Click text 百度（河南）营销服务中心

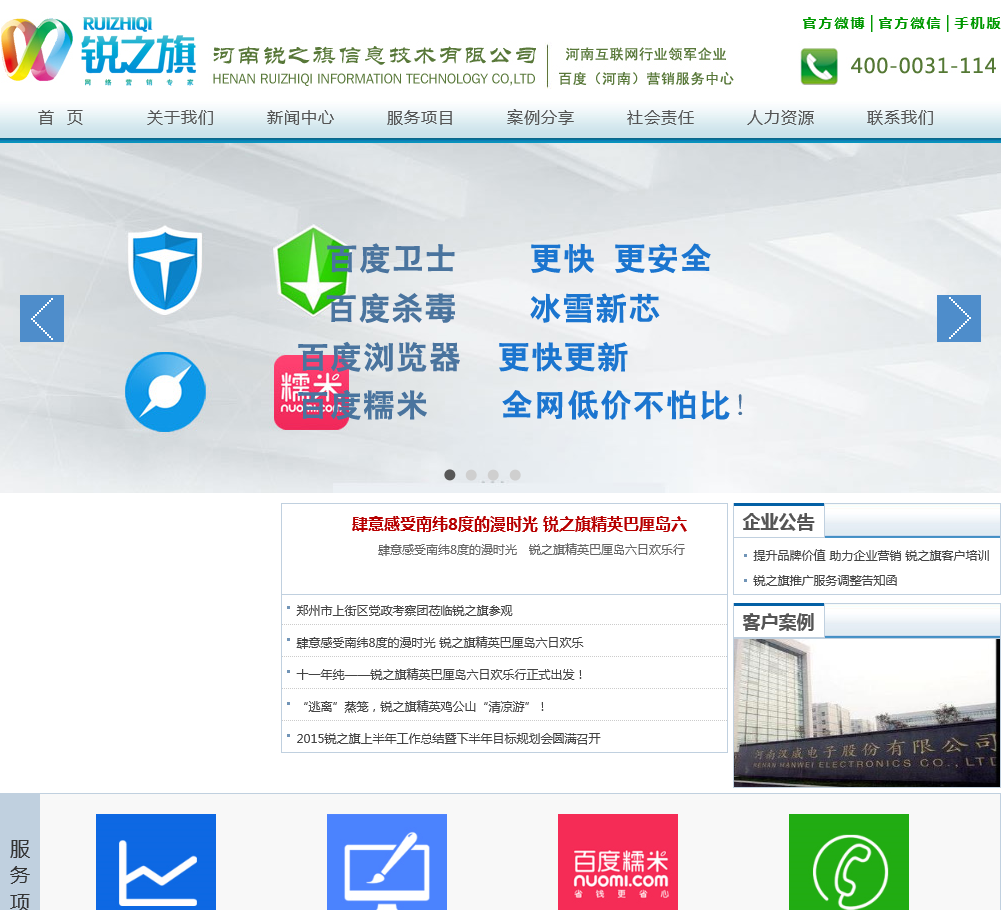tap(645, 79)
